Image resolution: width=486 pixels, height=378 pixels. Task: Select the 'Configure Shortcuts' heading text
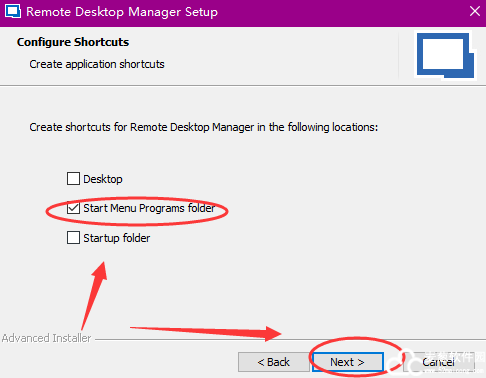pyautogui.click(x=73, y=42)
